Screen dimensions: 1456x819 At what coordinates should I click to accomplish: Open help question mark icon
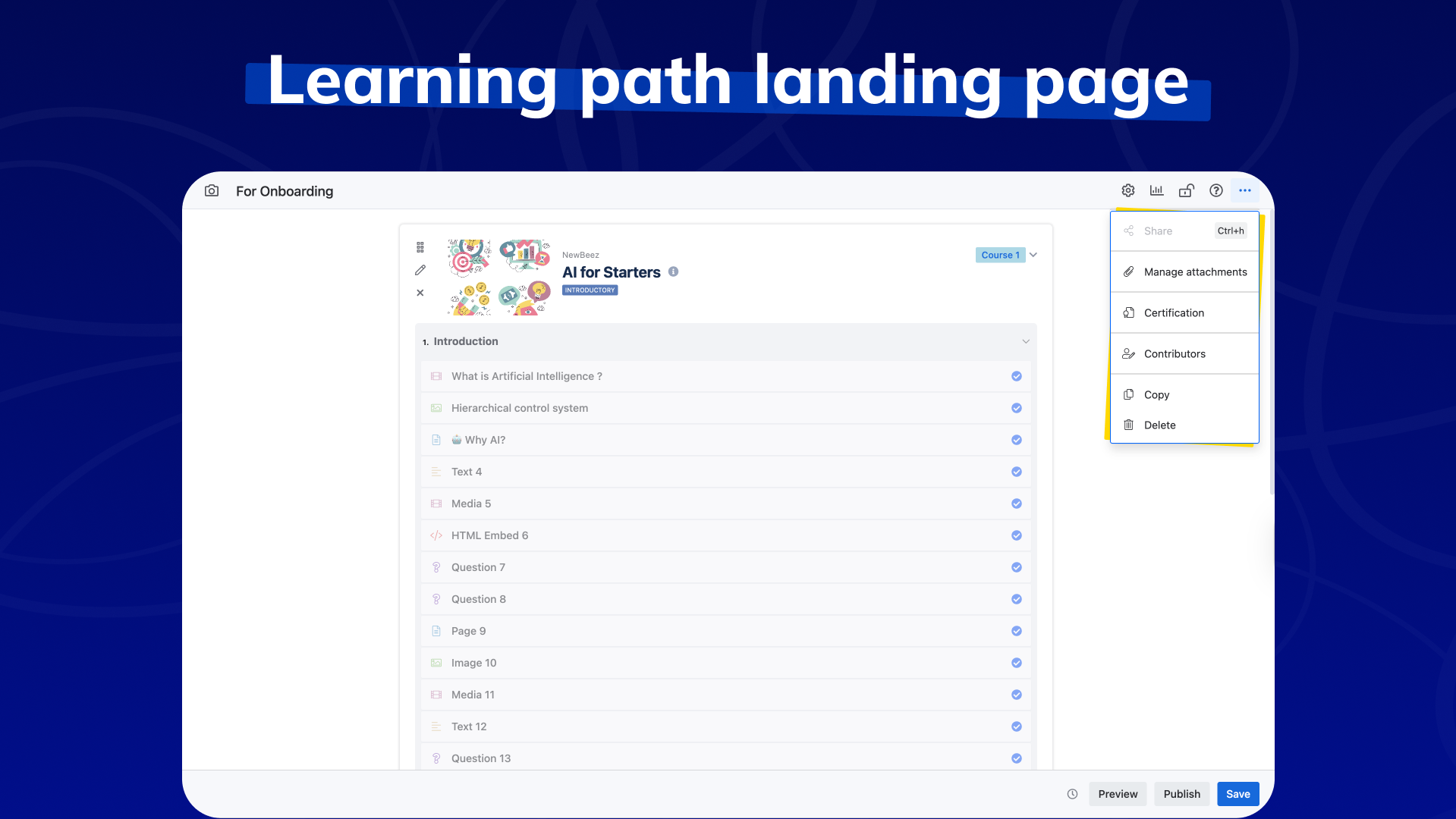coord(1215,190)
